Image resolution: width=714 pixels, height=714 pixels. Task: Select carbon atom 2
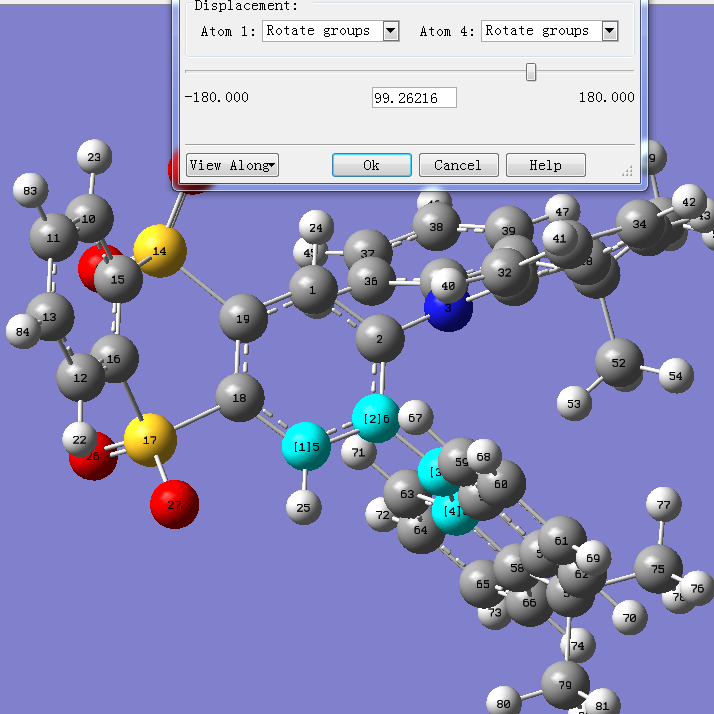point(380,339)
